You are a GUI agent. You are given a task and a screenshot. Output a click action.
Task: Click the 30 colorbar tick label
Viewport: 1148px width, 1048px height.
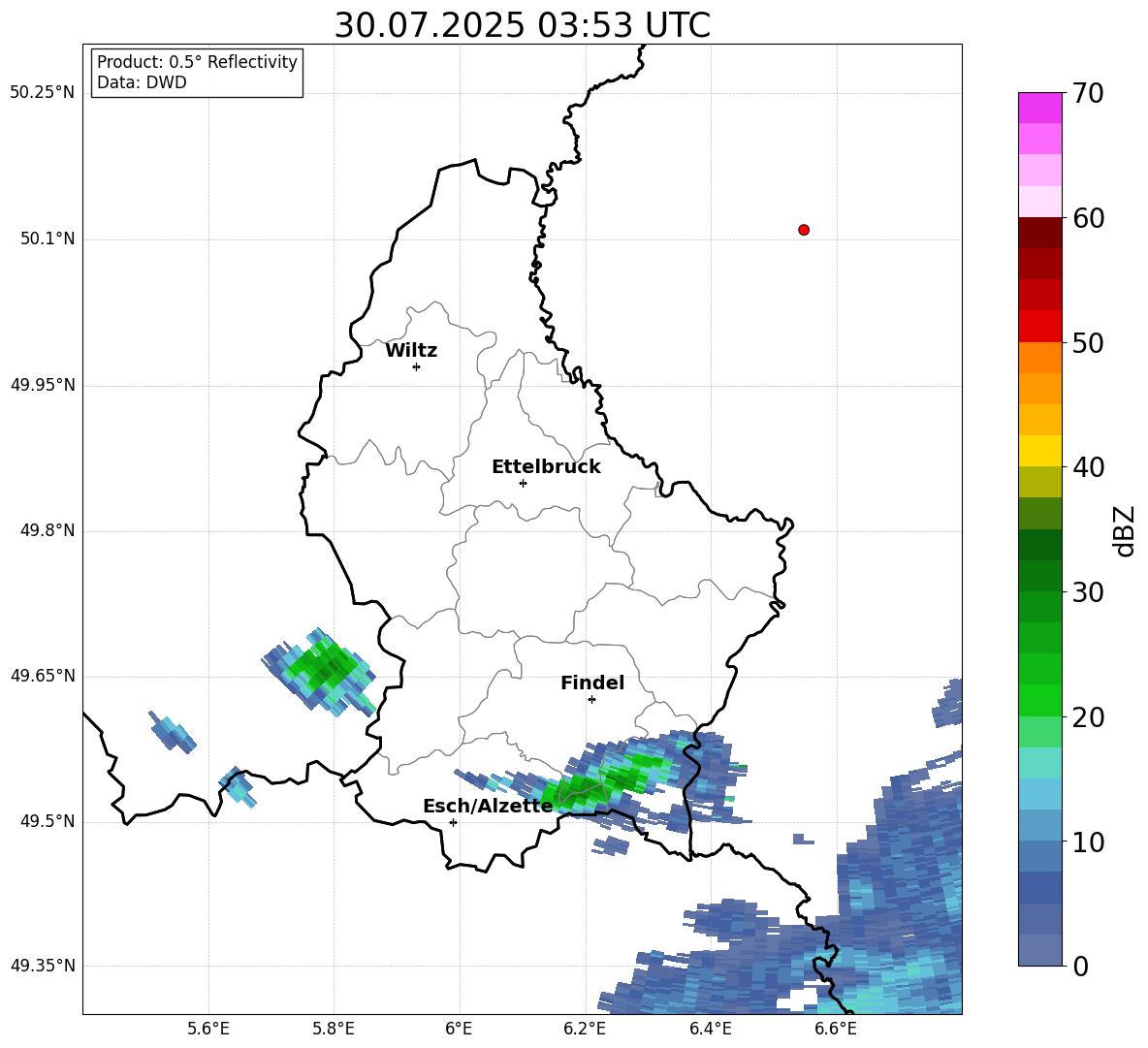1088,592
